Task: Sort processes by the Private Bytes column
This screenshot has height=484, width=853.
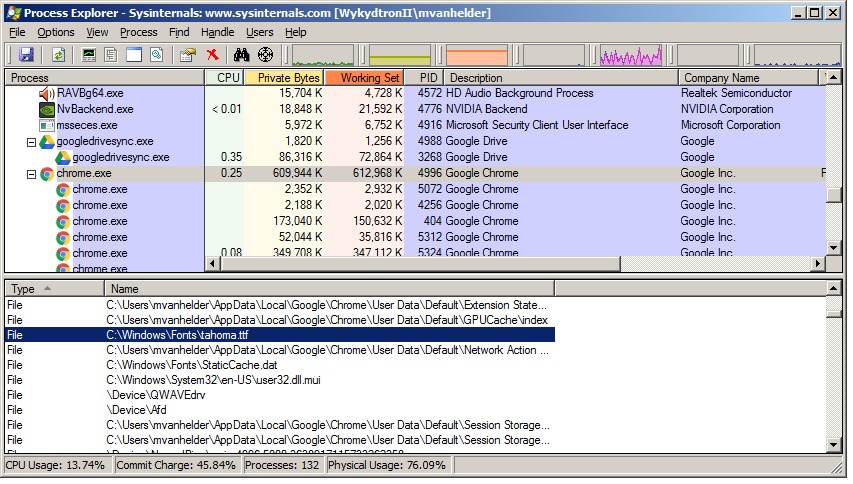Action: click(283, 77)
